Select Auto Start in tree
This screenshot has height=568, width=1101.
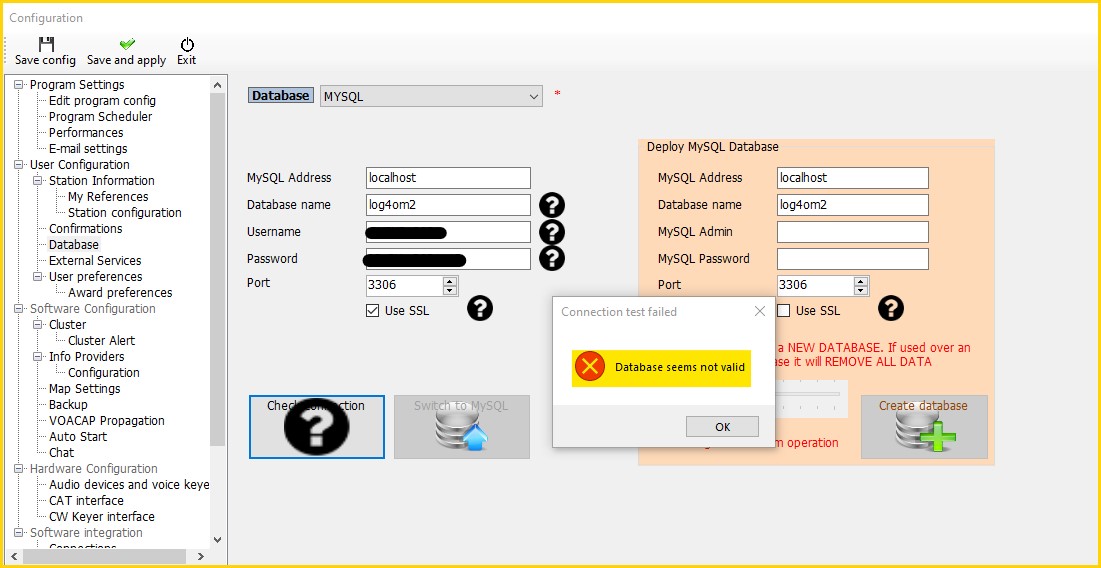pos(78,437)
